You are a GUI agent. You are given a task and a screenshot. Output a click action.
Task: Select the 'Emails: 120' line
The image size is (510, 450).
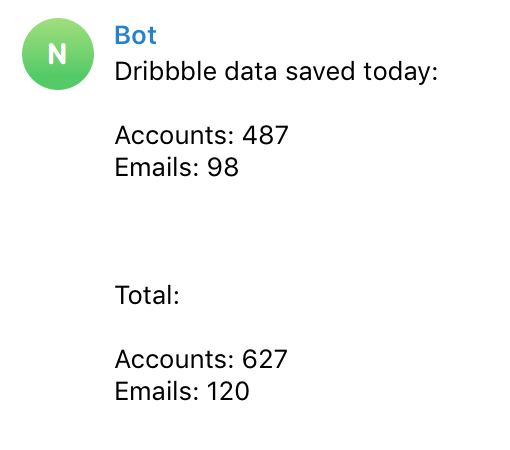[x=182, y=391]
